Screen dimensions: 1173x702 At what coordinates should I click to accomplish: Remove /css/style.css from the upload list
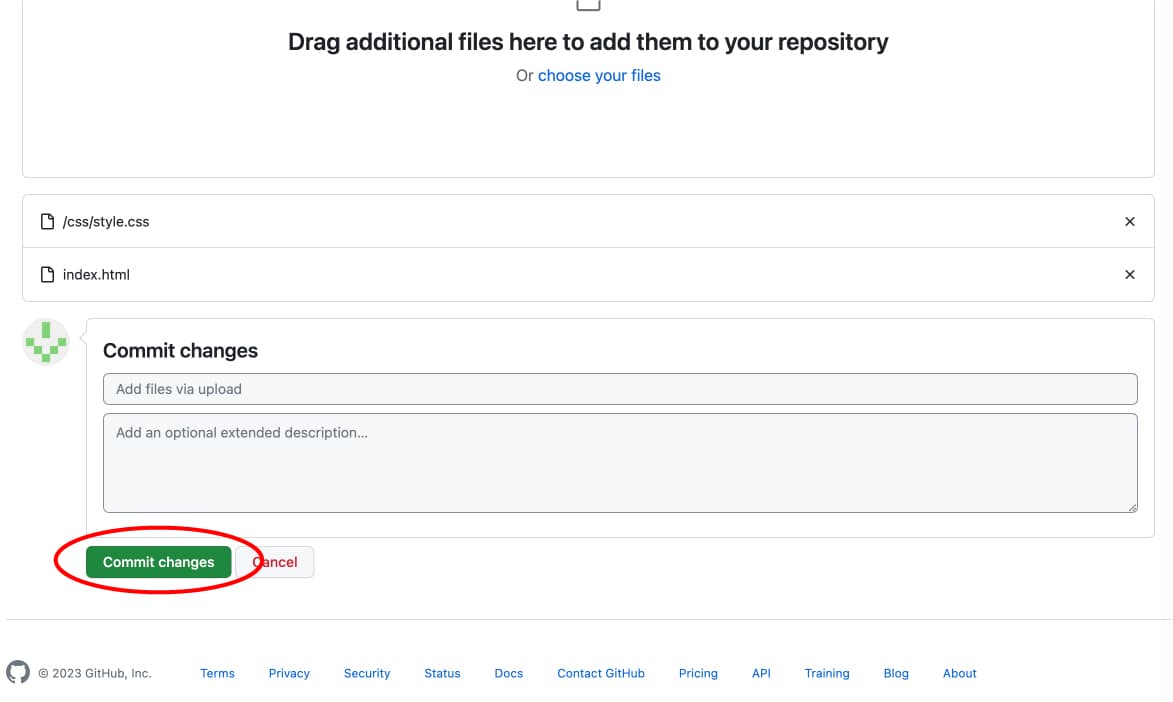[x=1129, y=221]
